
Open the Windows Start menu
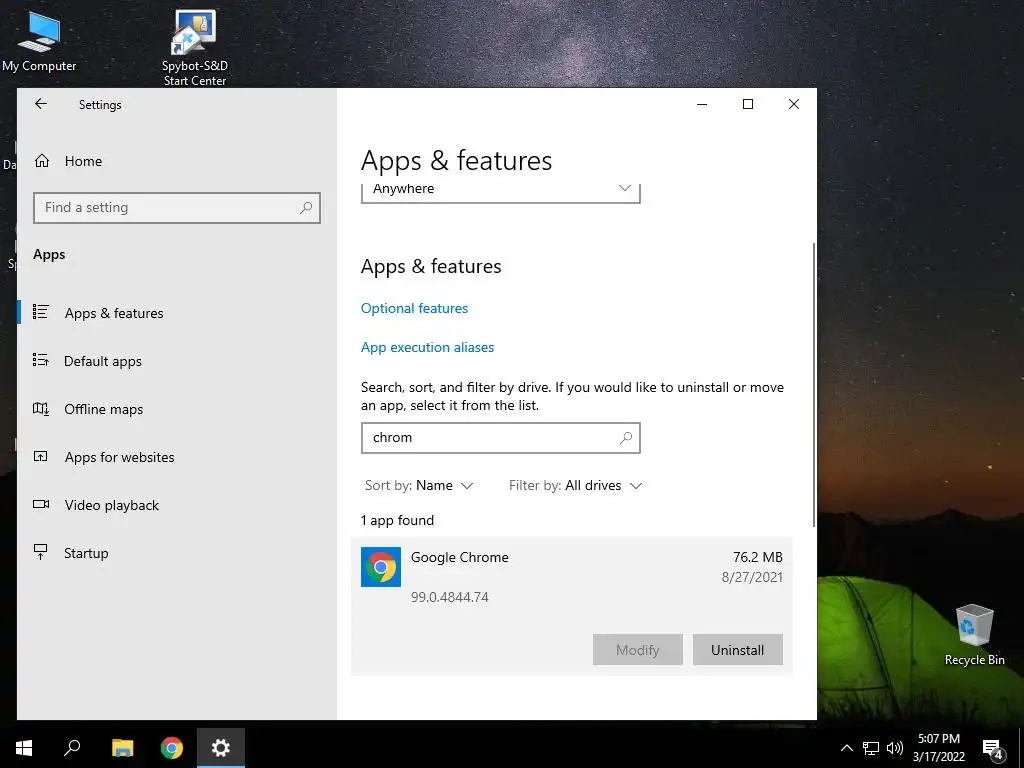(x=24, y=748)
